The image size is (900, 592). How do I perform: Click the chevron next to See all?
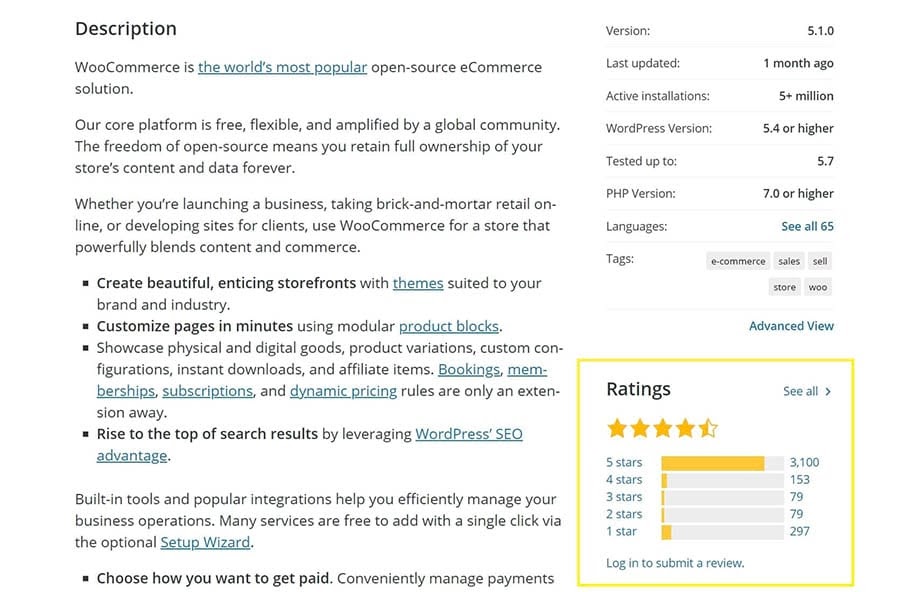click(828, 392)
